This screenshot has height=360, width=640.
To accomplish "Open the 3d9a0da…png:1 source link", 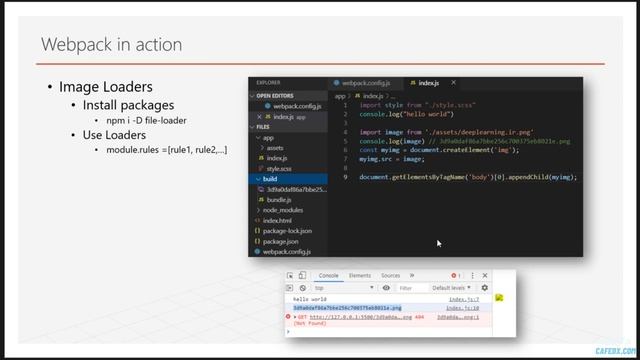I will 458,317.
